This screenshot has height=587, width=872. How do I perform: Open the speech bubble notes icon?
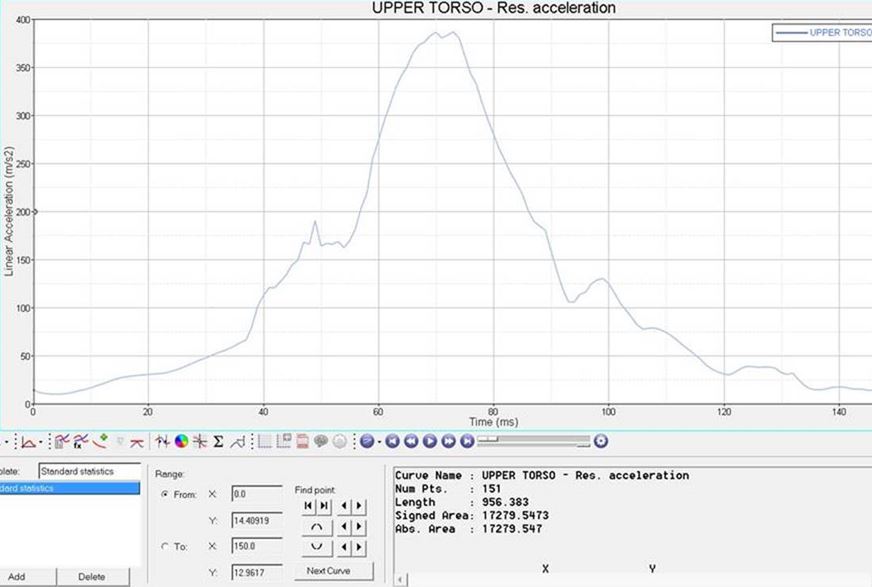[321, 442]
